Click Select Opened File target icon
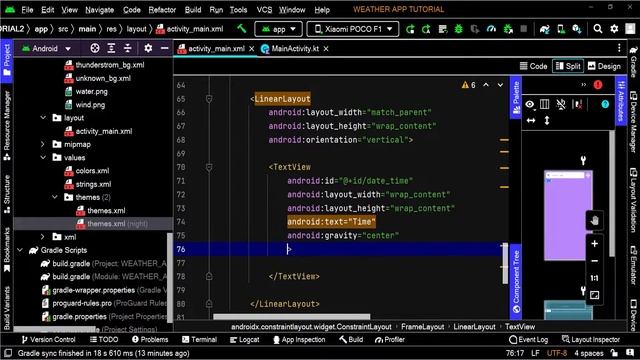The width and height of the screenshot is (640, 360). click(x=95, y=49)
